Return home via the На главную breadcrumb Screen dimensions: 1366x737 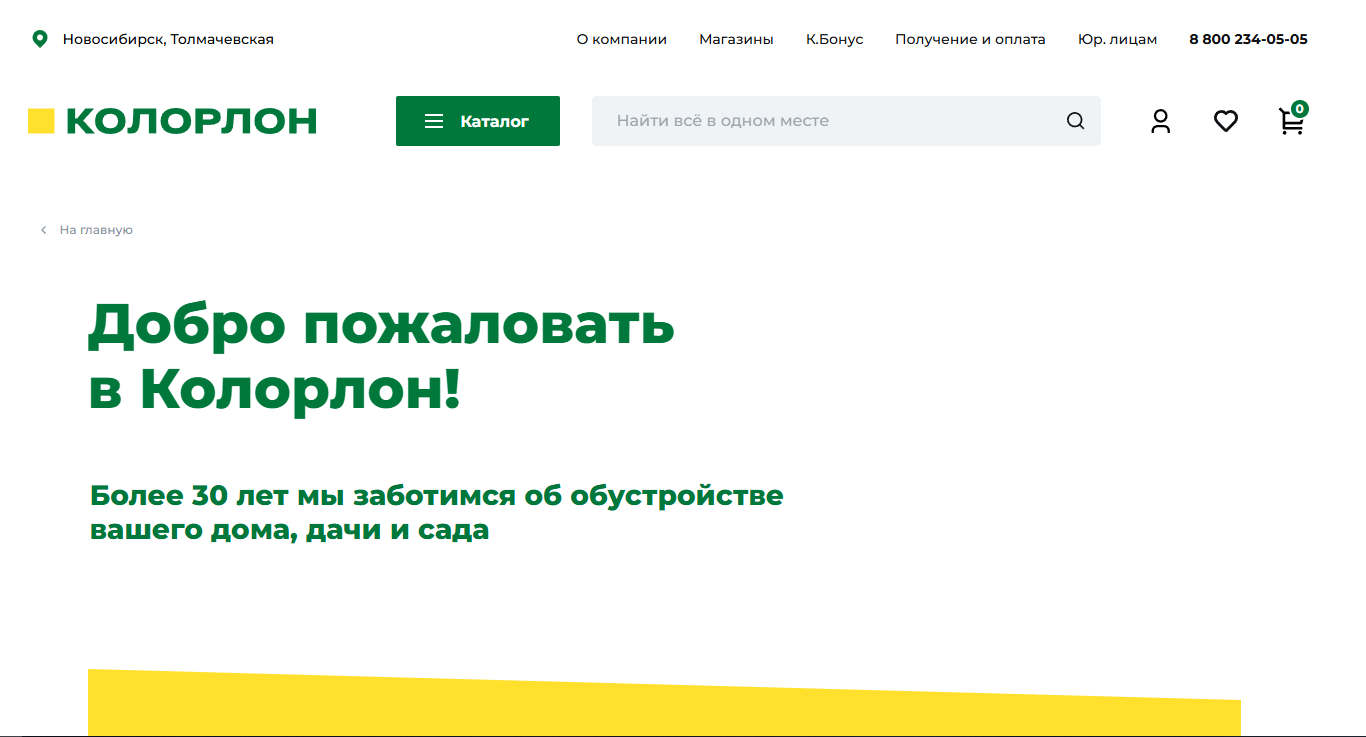96,229
